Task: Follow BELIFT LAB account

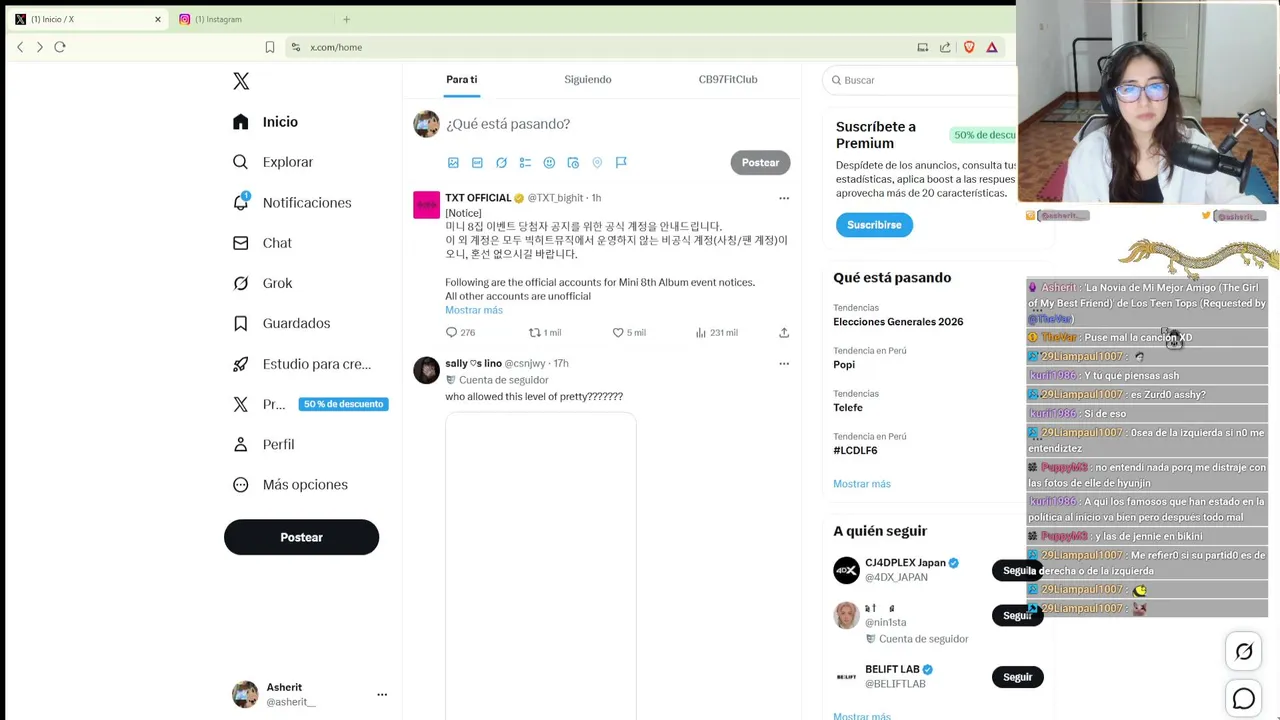Action: pos(1017,677)
